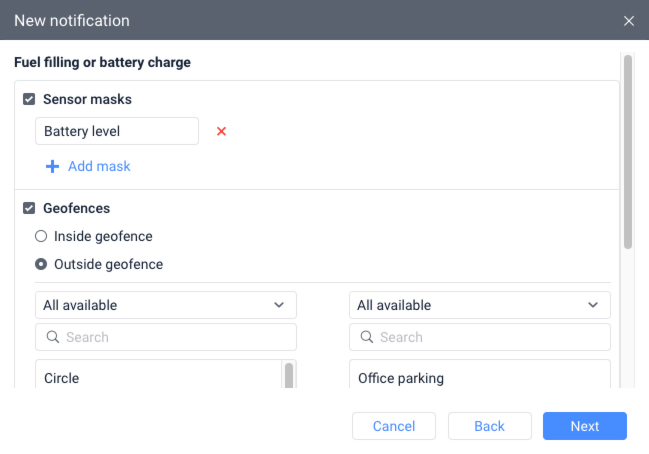
Task: Proceed with the Next button
Action: pos(585,426)
